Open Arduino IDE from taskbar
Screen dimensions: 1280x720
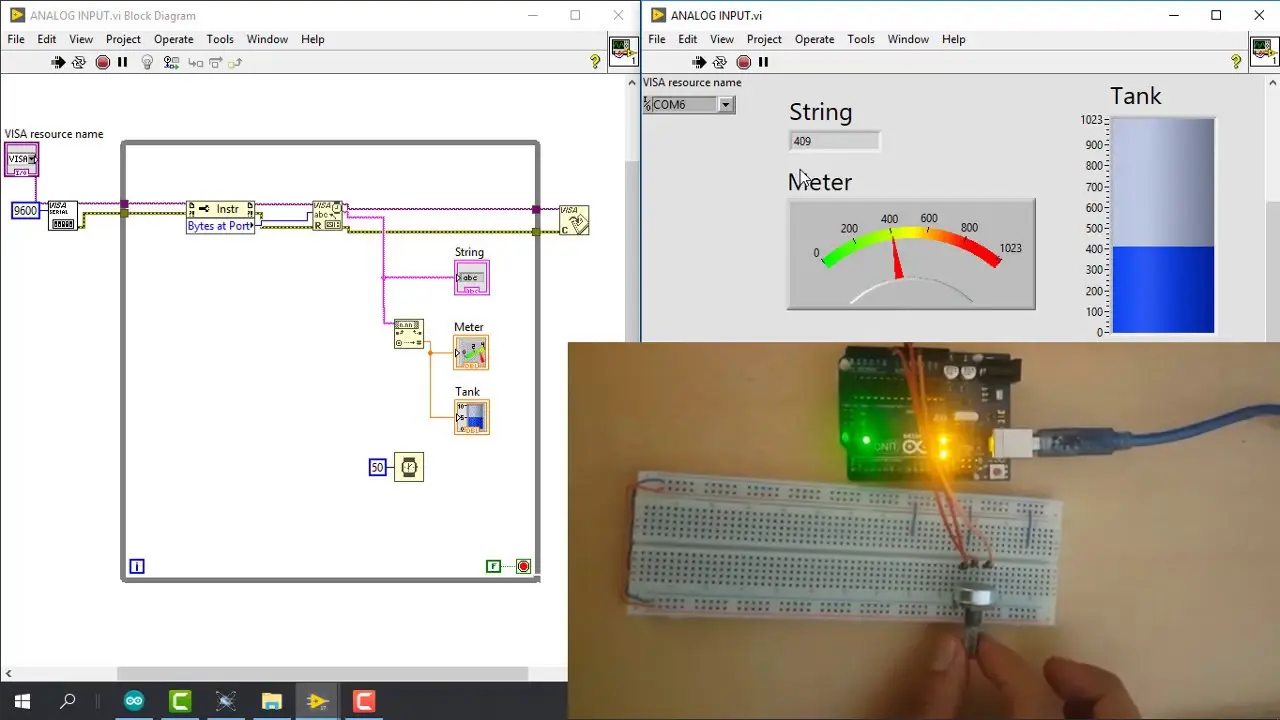(134, 701)
